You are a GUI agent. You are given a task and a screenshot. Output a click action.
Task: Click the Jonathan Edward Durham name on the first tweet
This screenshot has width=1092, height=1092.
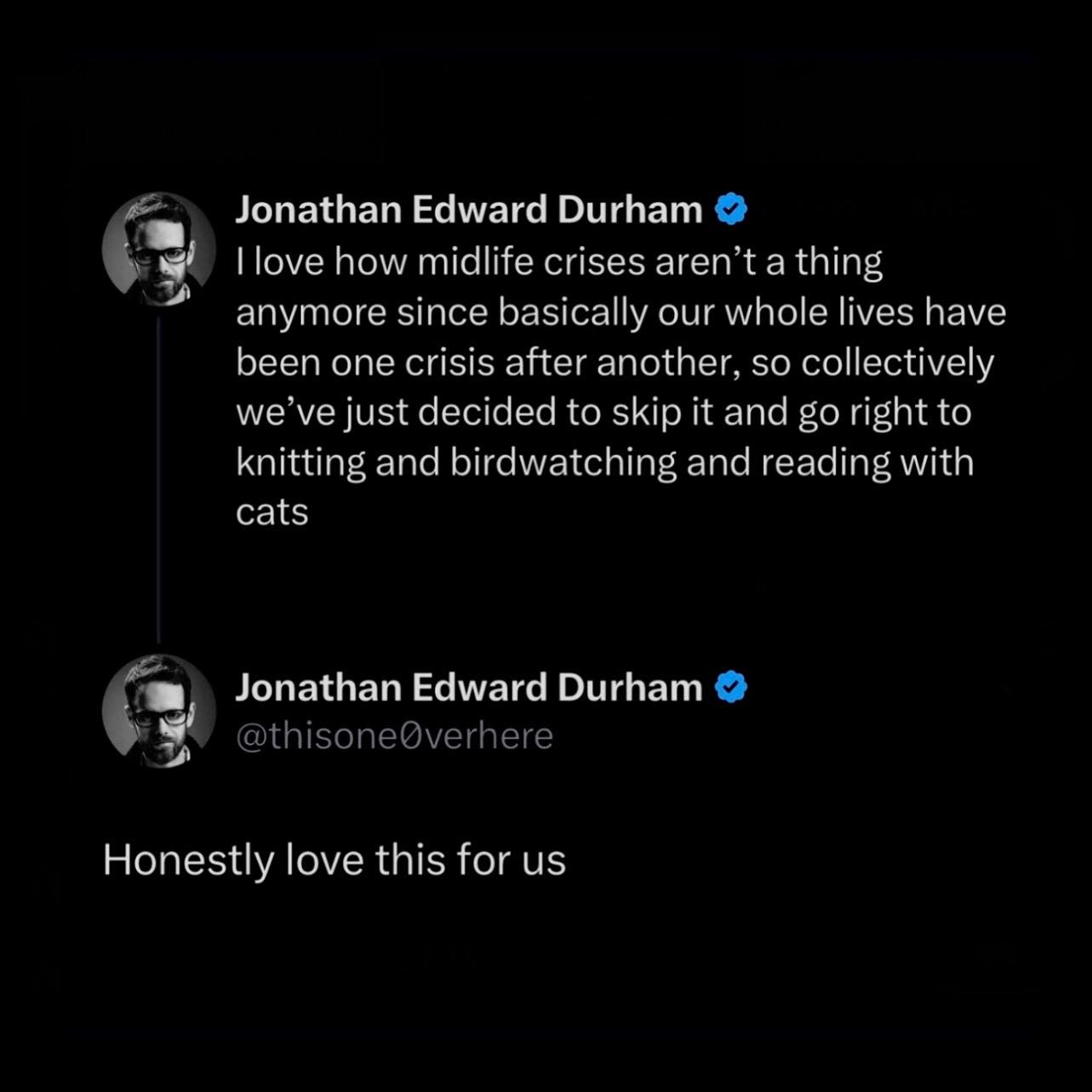[x=469, y=209]
